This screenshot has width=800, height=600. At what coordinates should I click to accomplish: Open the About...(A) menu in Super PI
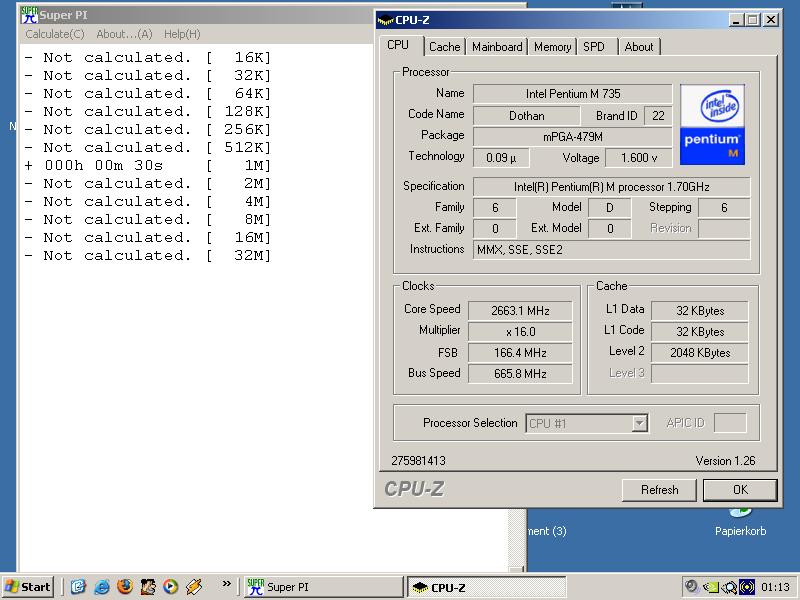coord(124,34)
